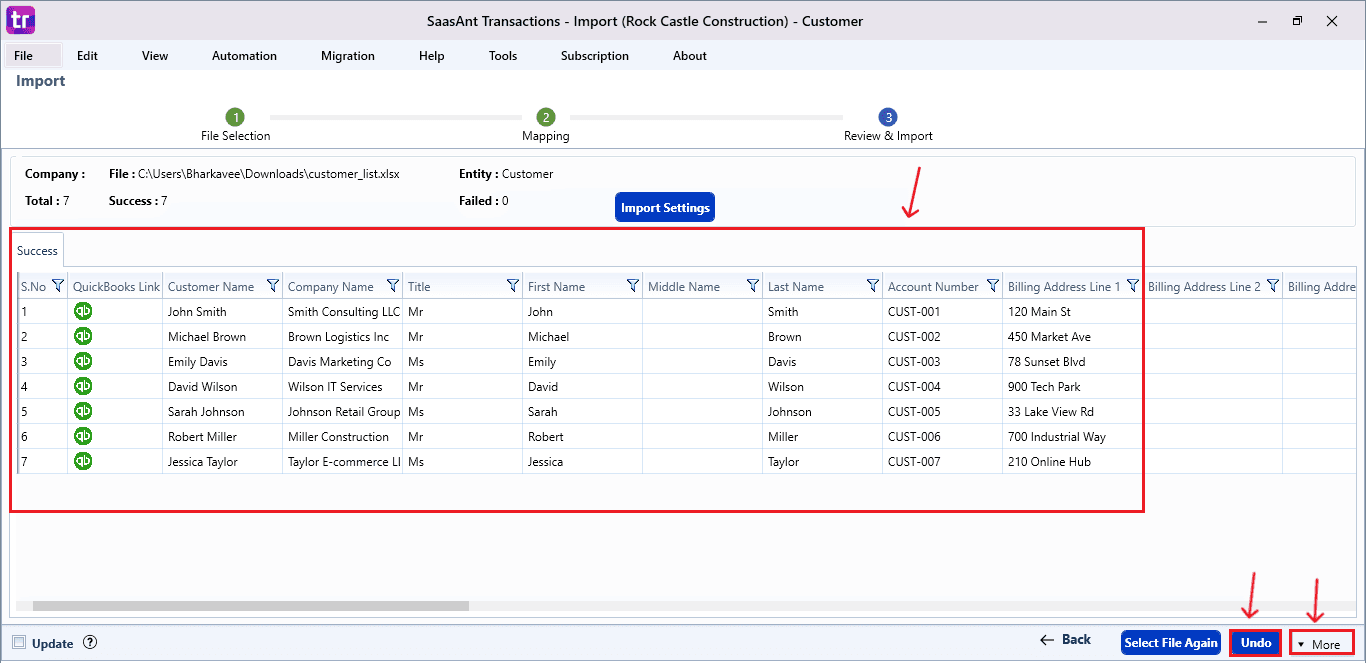The height and width of the screenshot is (663, 1366).
Task: Go to step 1 File Selection circle
Action: 235,118
